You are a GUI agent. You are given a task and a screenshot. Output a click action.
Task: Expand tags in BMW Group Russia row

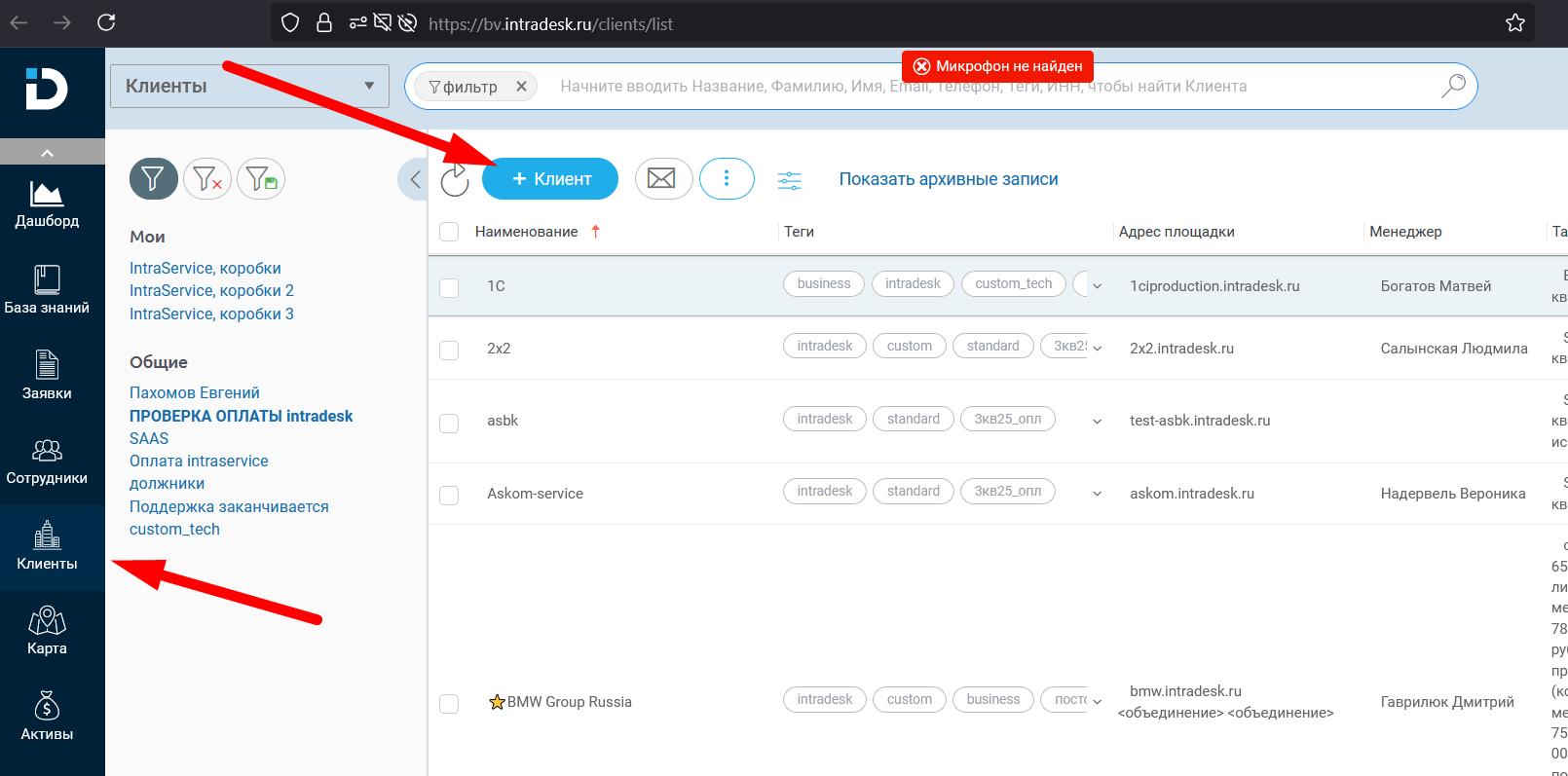click(x=1098, y=702)
